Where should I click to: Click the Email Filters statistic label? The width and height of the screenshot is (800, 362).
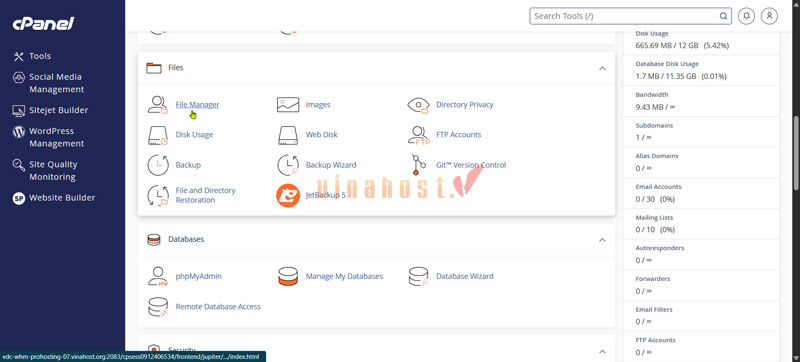[x=655, y=309]
